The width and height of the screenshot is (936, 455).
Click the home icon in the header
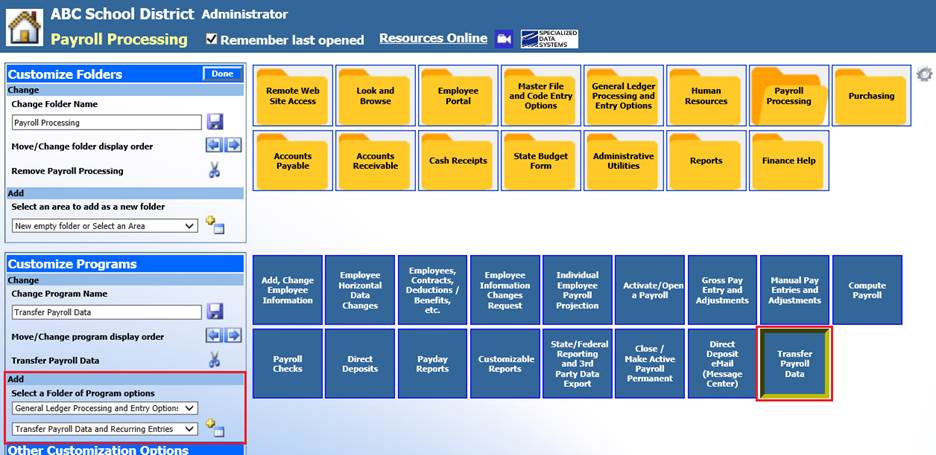tap(25, 27)
